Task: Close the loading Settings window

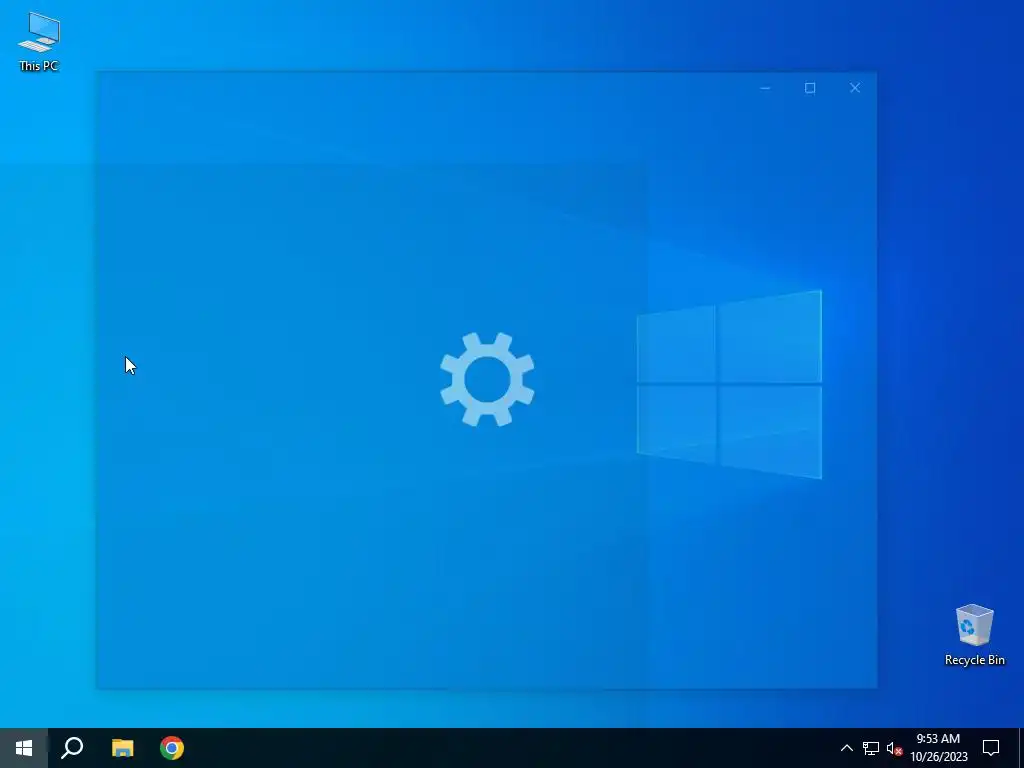Action: (855, 88)
